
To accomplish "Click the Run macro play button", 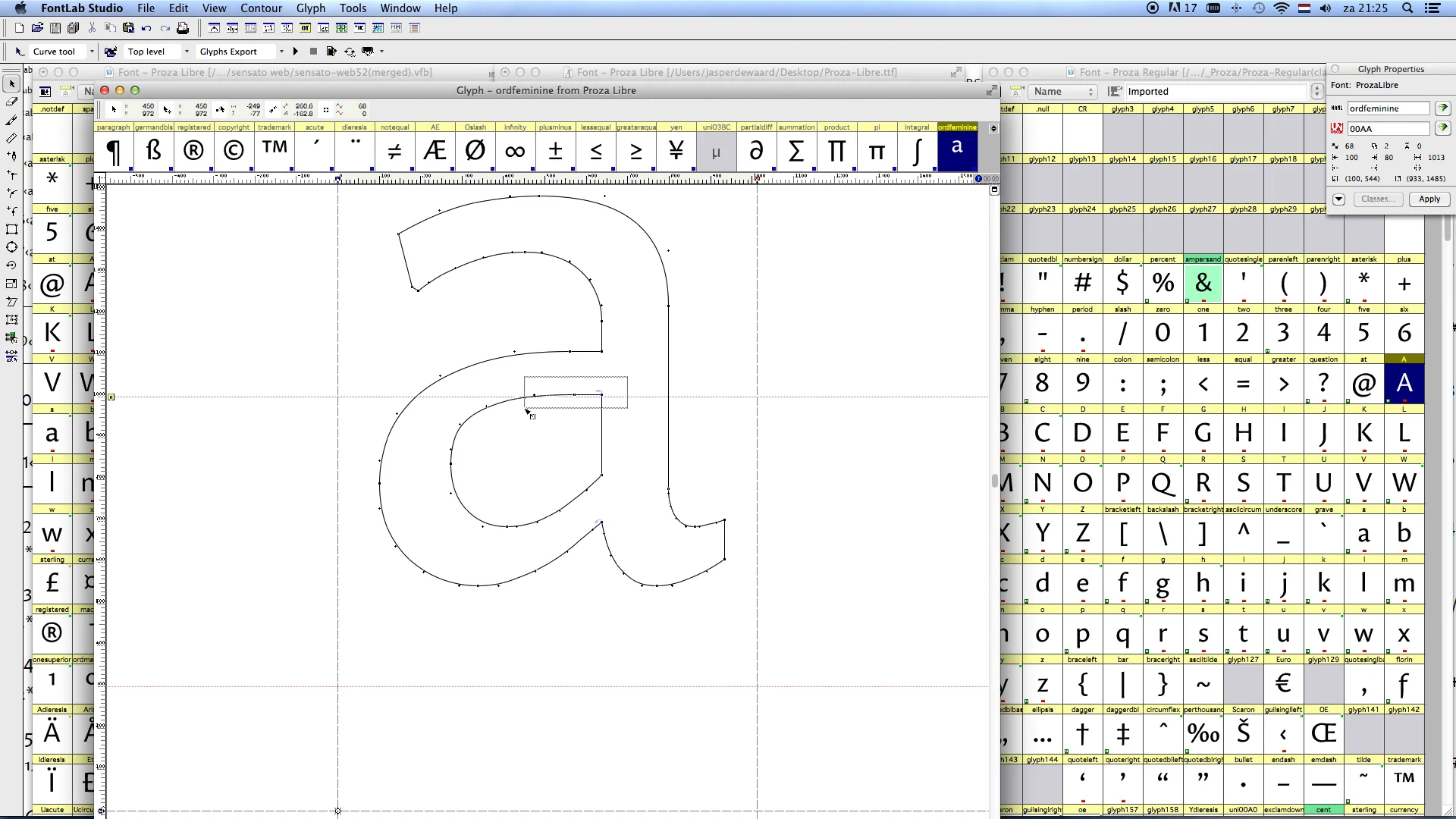I will point(295,52).
